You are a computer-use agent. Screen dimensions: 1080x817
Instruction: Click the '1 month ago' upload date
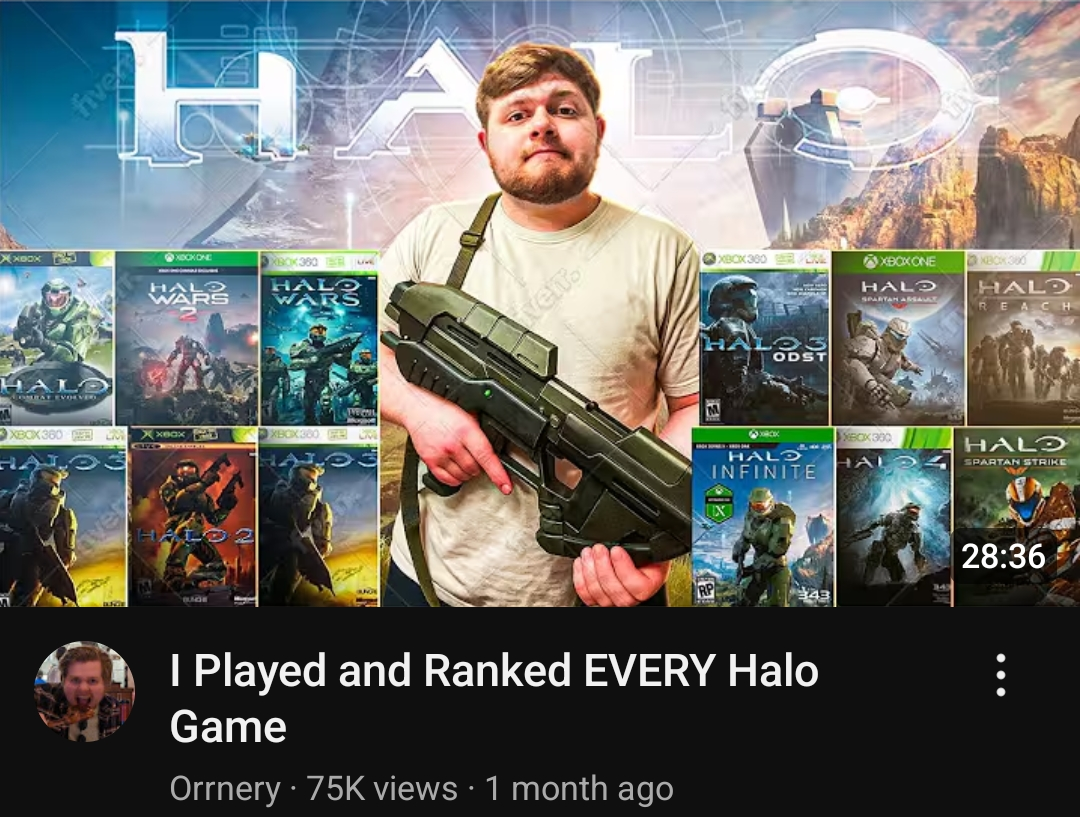pos(579,788)
